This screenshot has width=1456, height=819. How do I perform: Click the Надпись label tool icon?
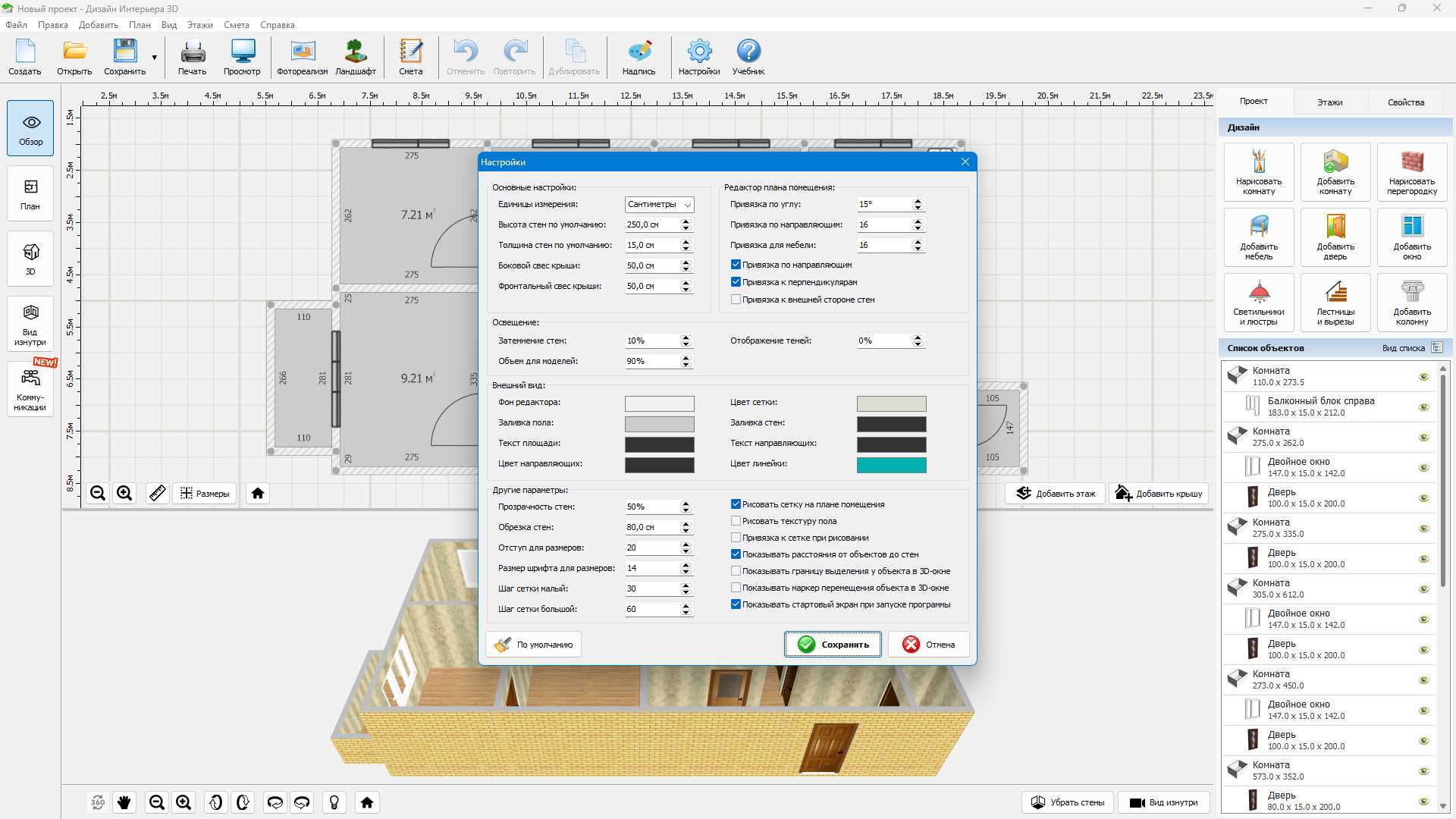639,57
